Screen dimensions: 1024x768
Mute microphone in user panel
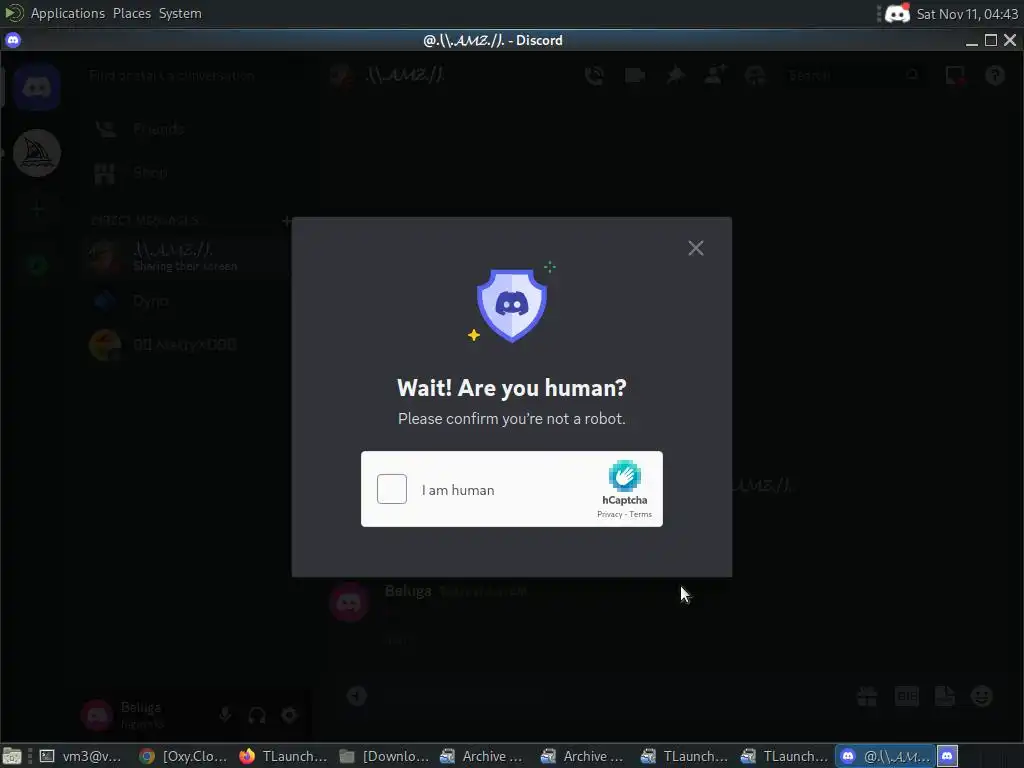(225, 715)
